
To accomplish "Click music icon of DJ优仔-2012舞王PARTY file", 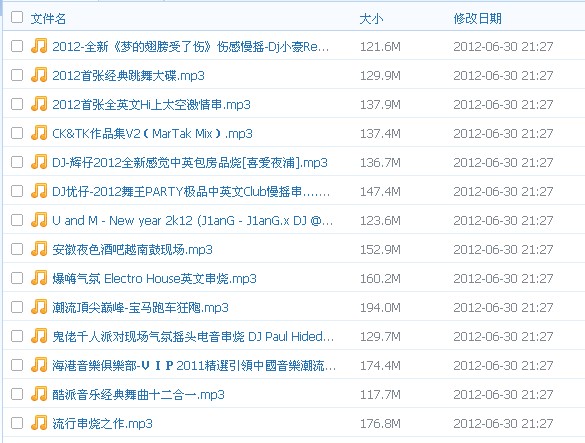I will coord(39,191).
